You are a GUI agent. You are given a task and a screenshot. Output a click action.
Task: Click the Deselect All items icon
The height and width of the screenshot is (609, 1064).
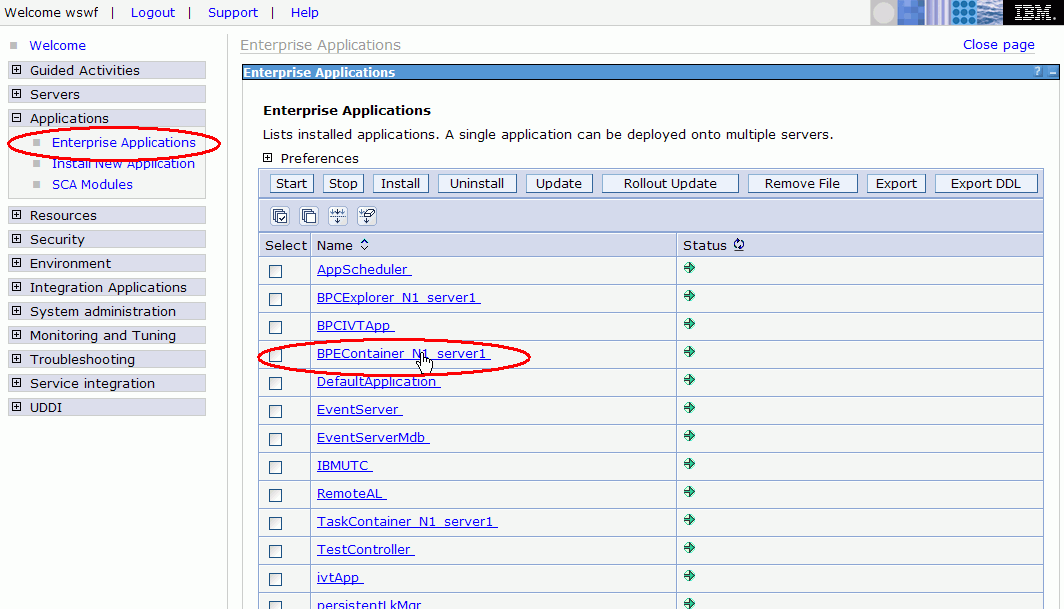click(309, 216)
